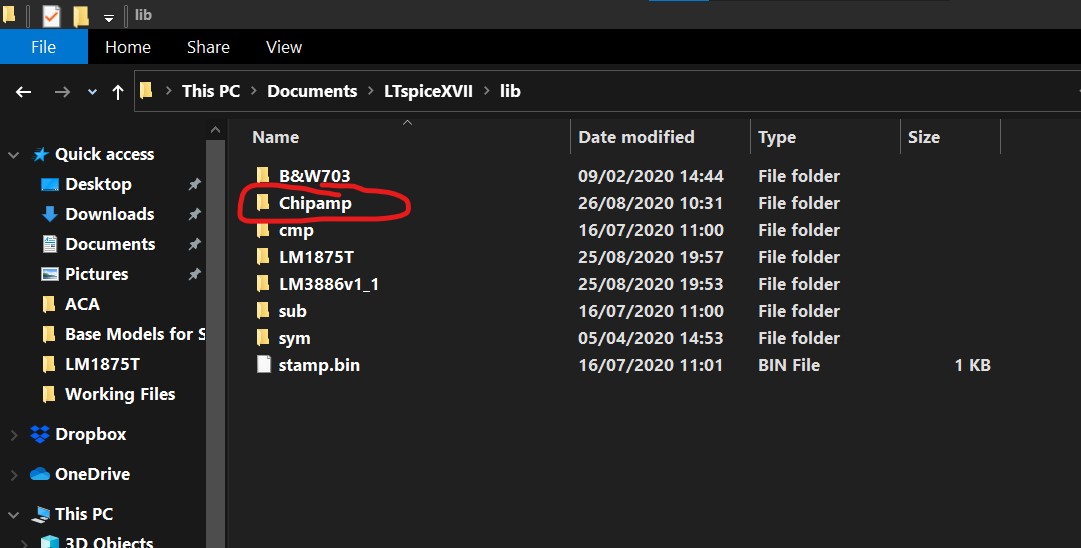Select the sym folder icon
The image size is (1081, 548).
click(263, 337)
